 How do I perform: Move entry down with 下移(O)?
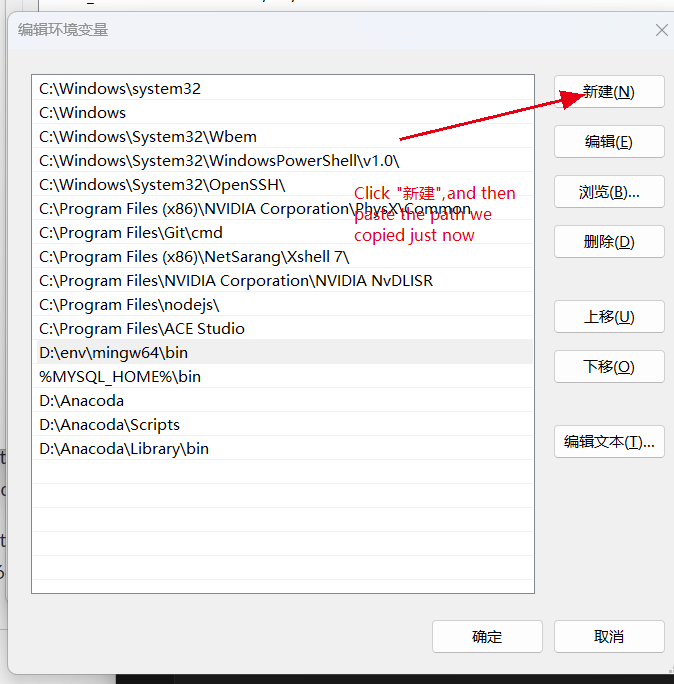[609, 367]
